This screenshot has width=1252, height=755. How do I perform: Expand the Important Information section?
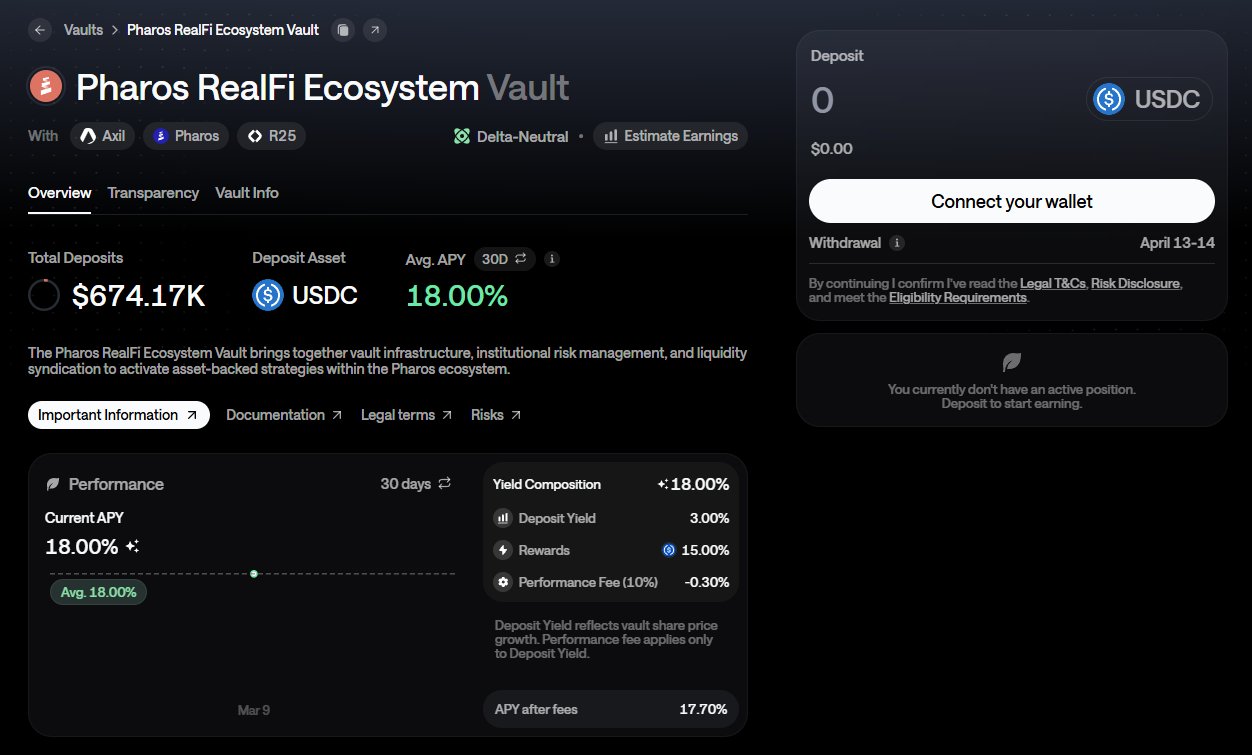pos(118,415)
